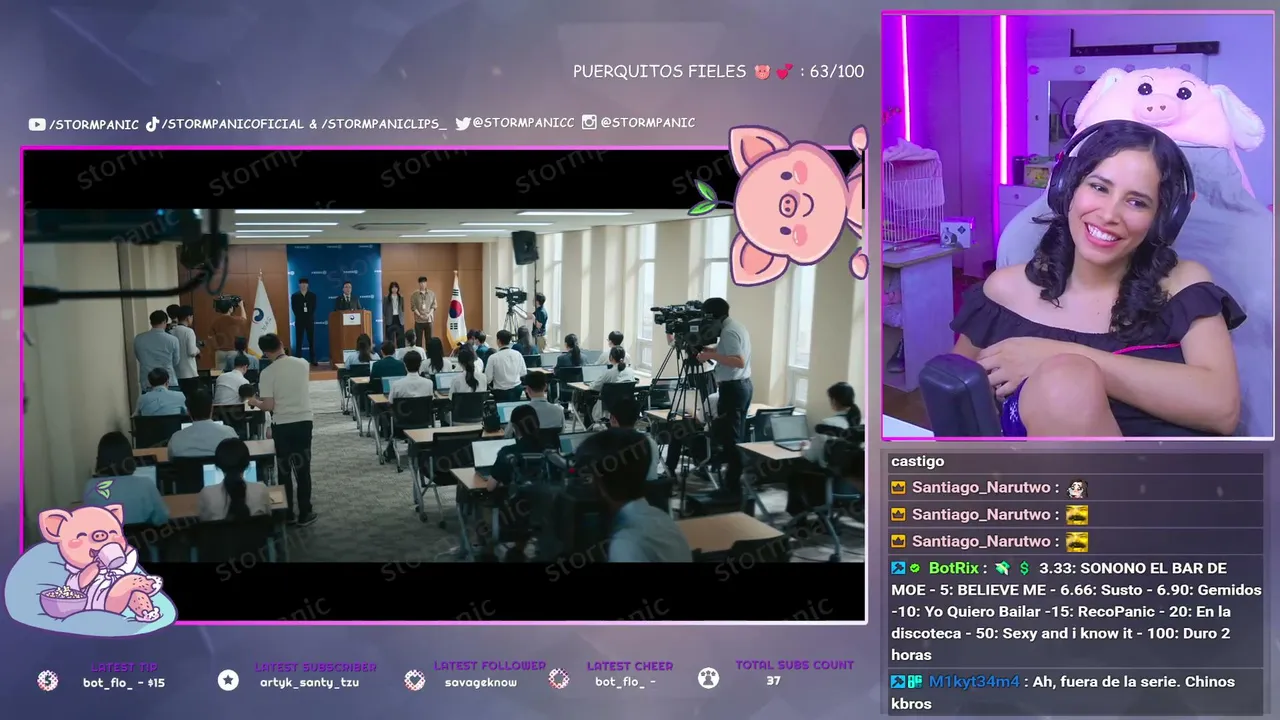1280x720 pixels.
Task: Click BotRix's blue moderator badge
Action: [898, 568]
